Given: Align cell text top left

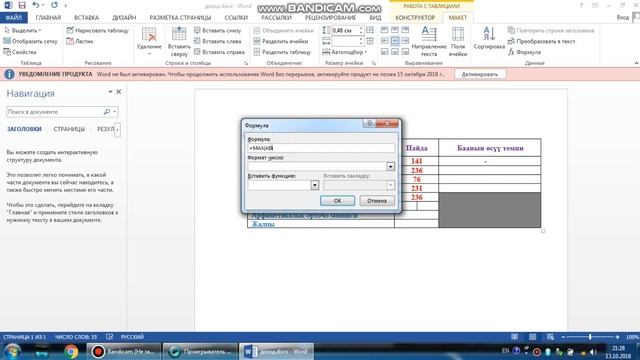Looking at the screenshot, I should tap(384, 30).
